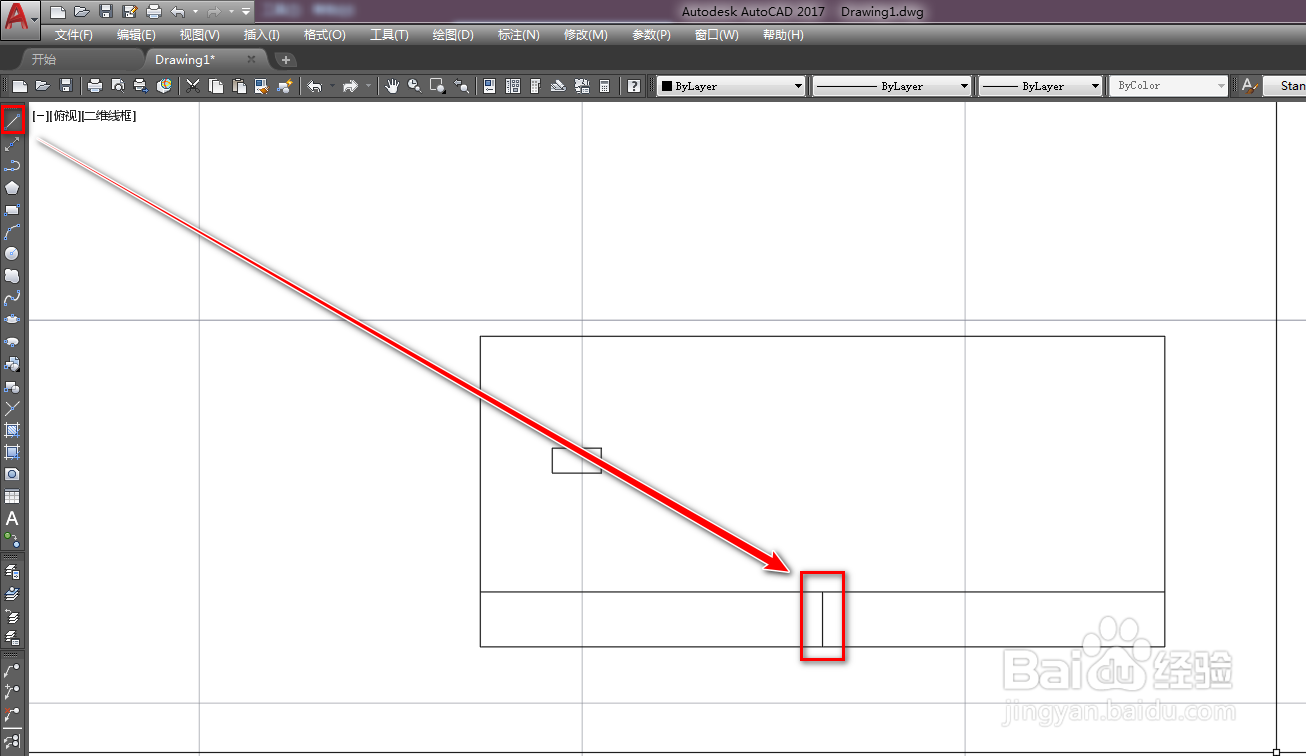This screenshot has width=1306, height=756.
Task: Select the Insert Block tool
Action: [x=12, y=364]
